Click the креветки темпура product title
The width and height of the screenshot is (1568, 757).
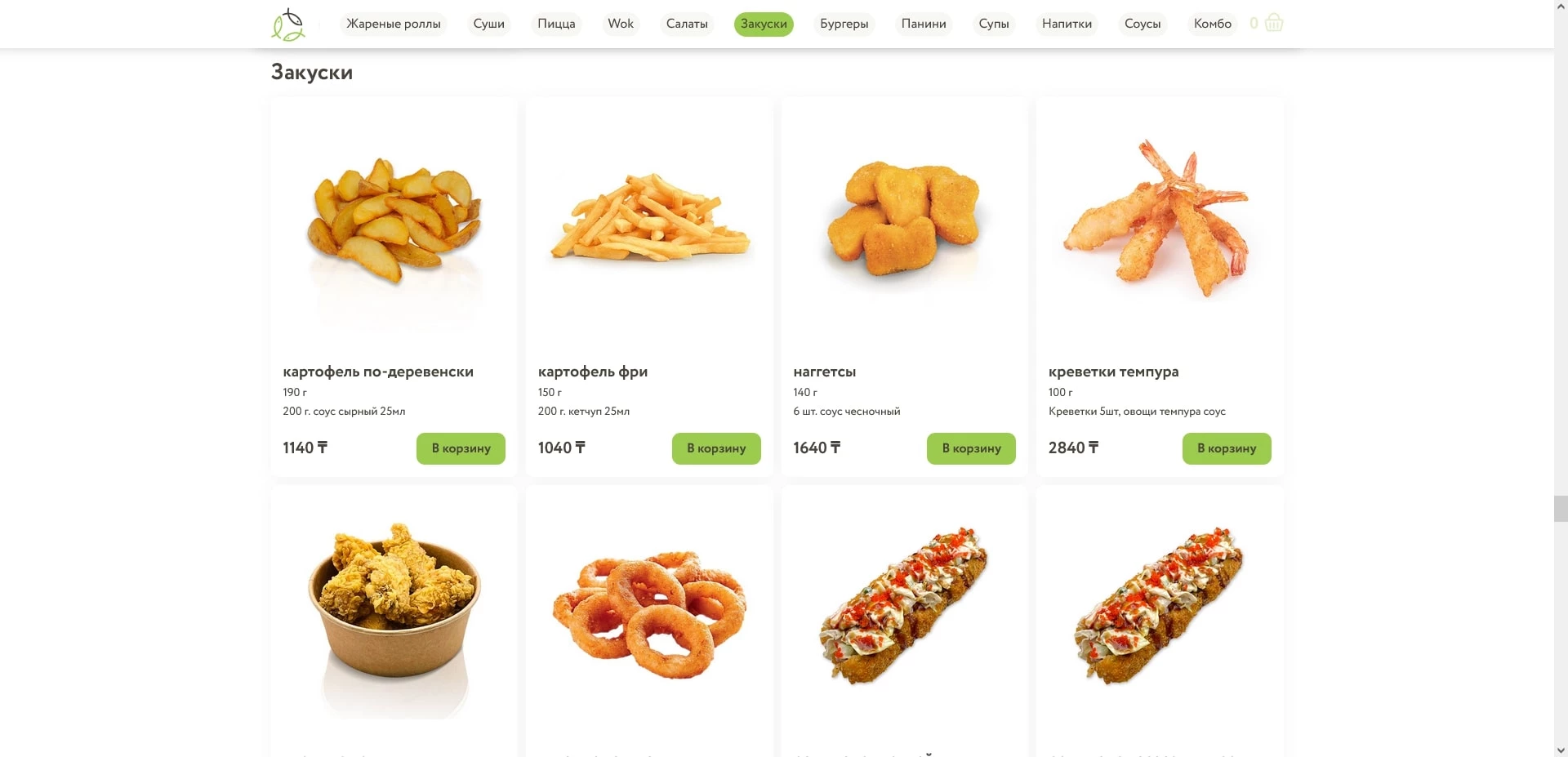(1113, 372)
